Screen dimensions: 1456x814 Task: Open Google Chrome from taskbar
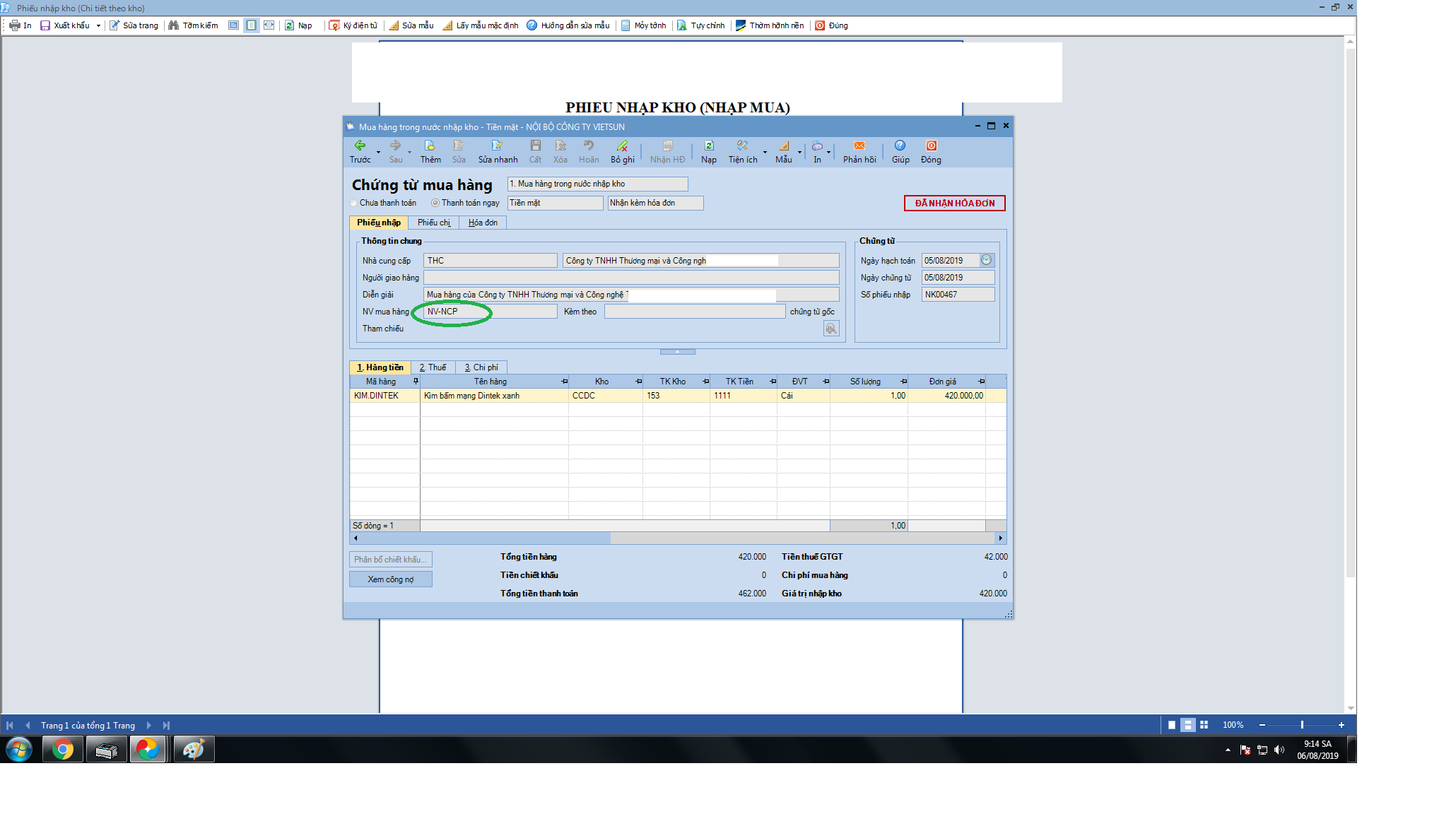coord(63,749)
